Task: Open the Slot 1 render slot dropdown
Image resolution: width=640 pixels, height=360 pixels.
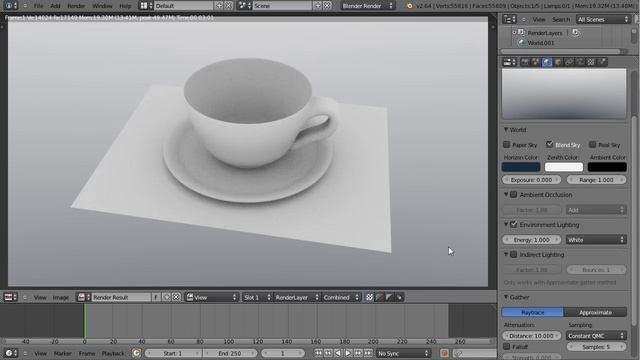Action: coord(257,297)
